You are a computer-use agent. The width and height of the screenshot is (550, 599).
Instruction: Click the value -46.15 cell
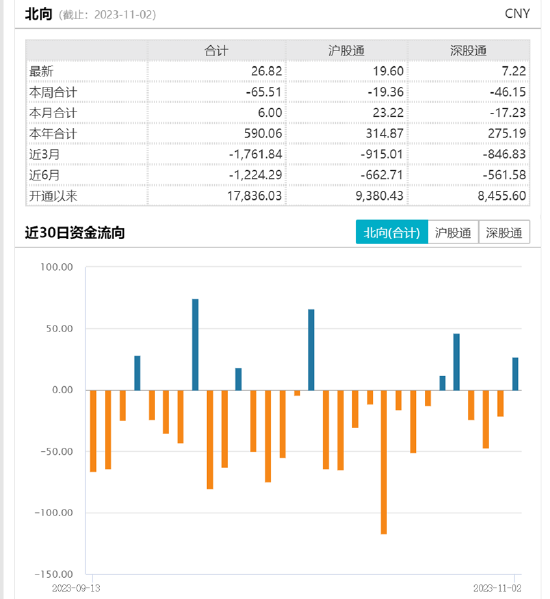coord(508,92)
